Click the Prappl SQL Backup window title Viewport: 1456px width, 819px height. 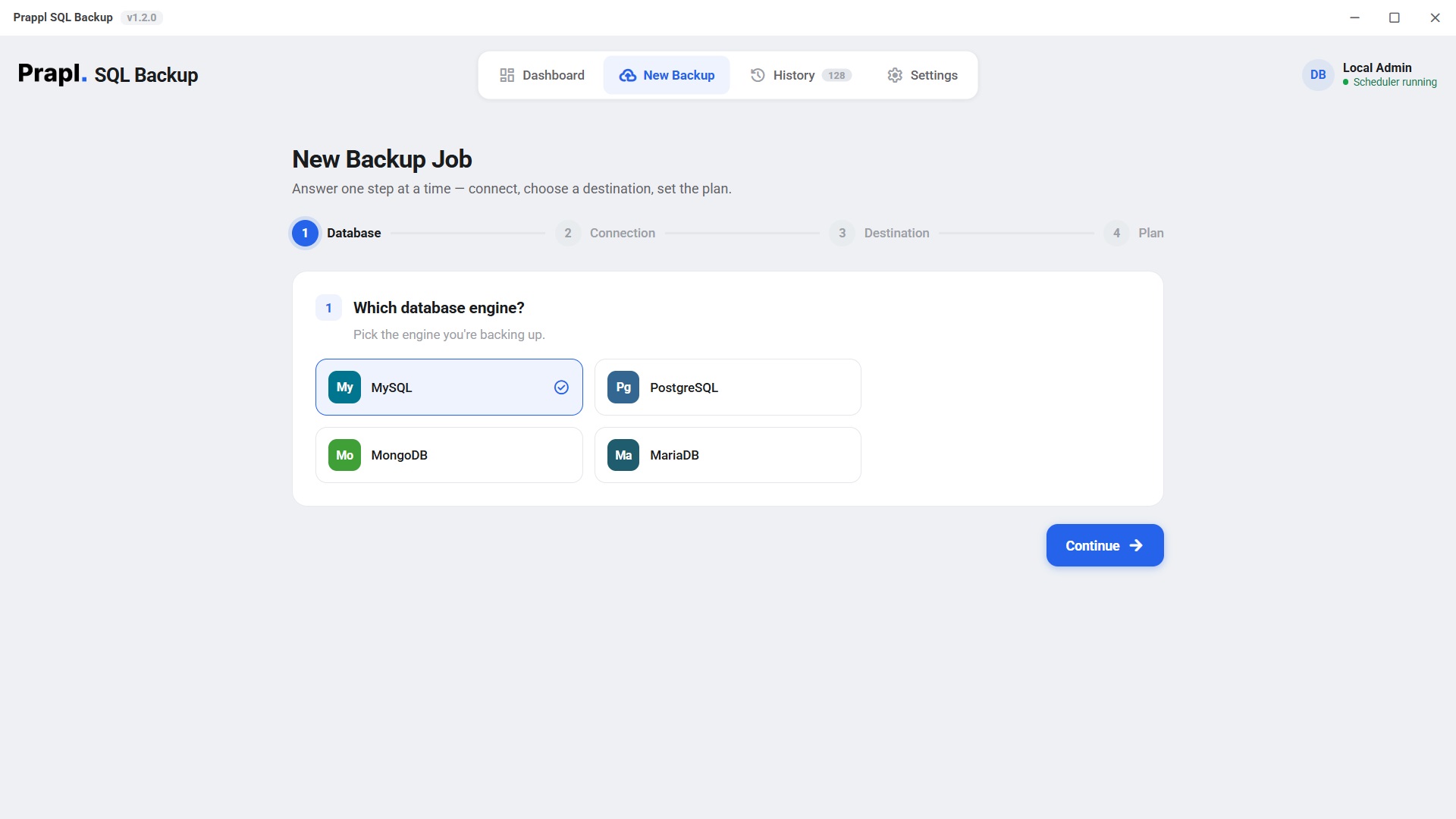pyautogui.click(x=63, y=17)
